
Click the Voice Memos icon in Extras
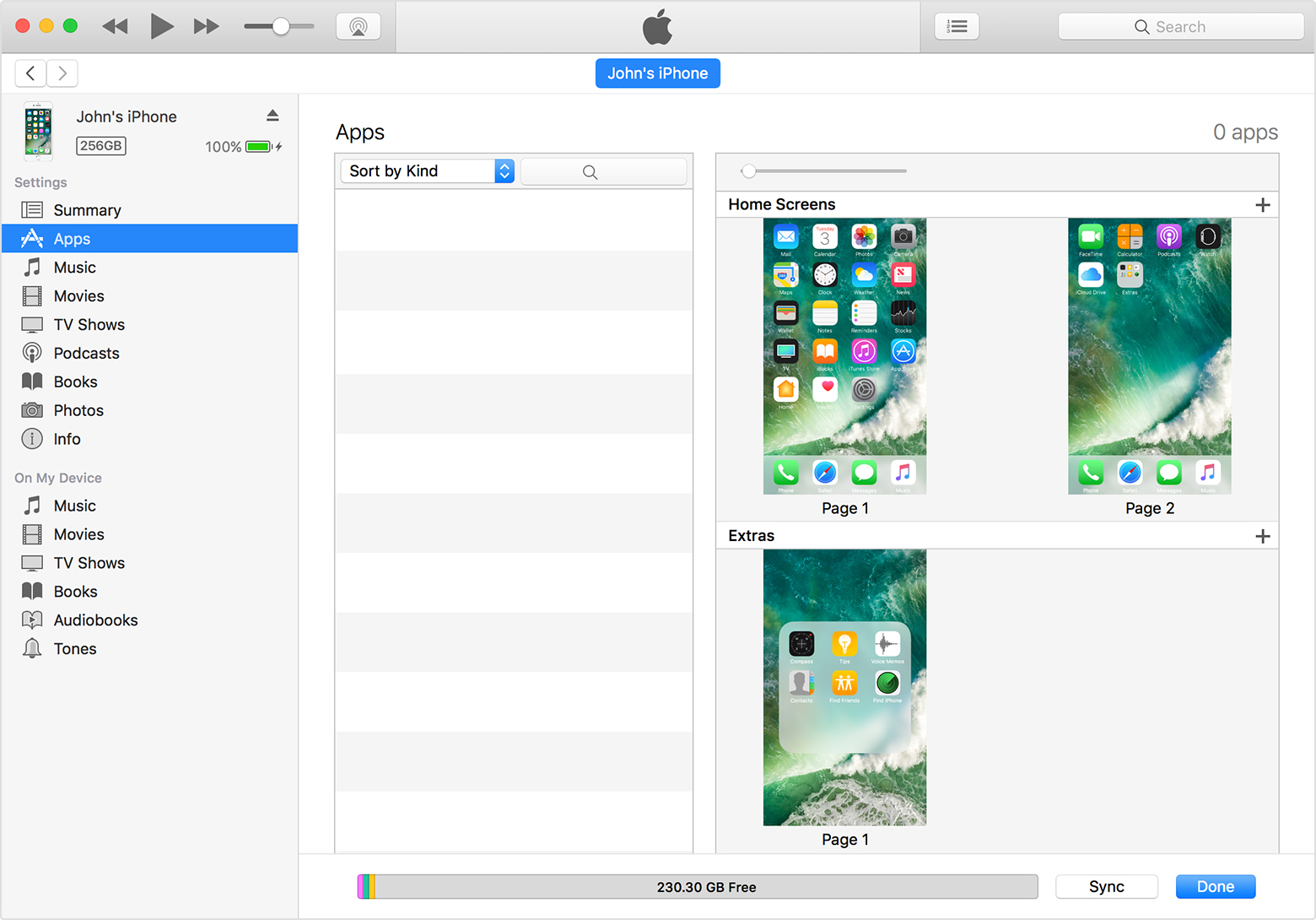(x=887, y=644)
